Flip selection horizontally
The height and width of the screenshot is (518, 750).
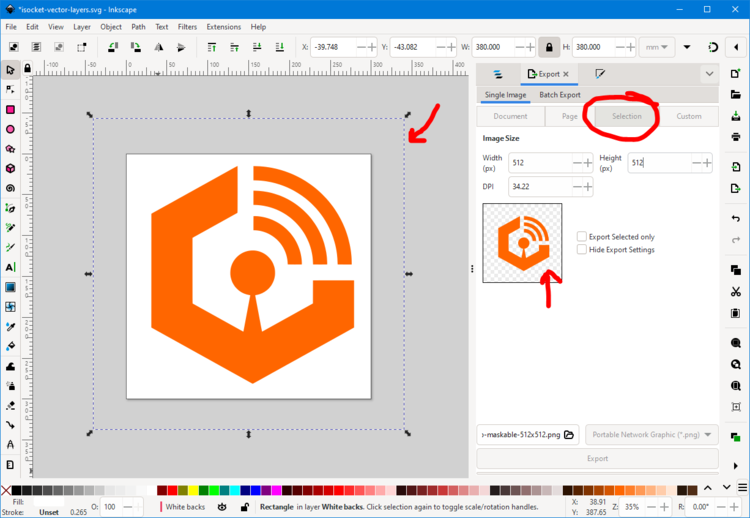158,47
